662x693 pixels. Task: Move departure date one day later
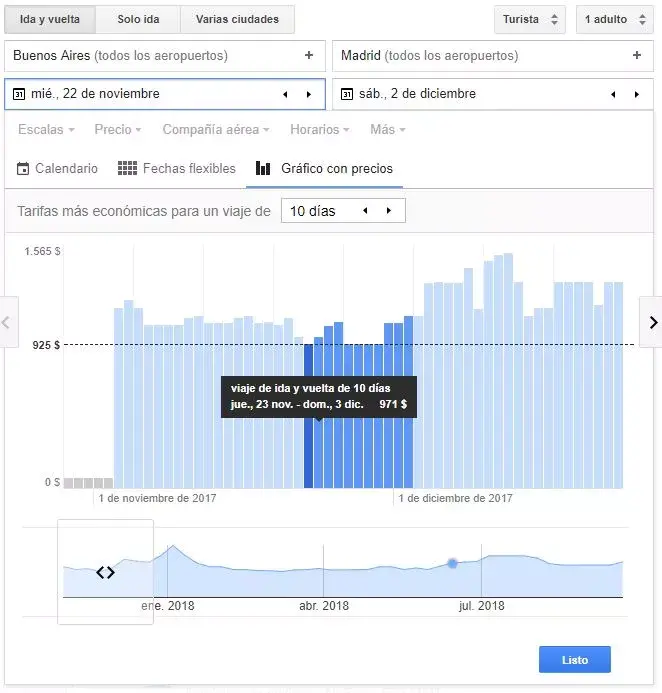coord(309,94)
